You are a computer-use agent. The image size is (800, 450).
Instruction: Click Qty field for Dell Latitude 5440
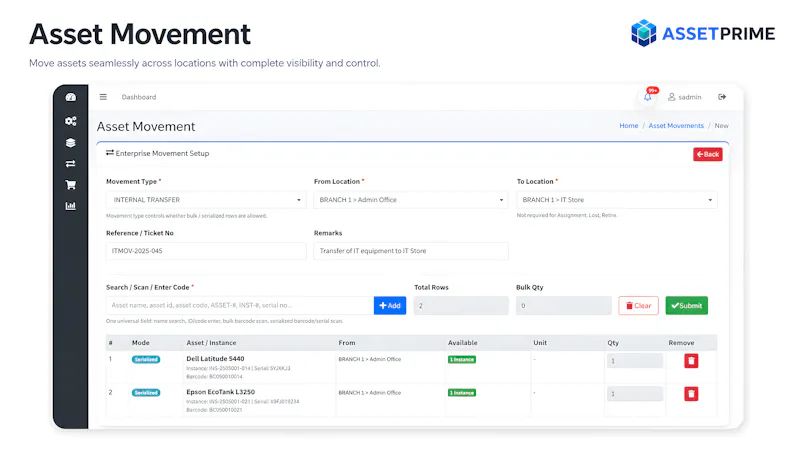[x=635, y=361]
